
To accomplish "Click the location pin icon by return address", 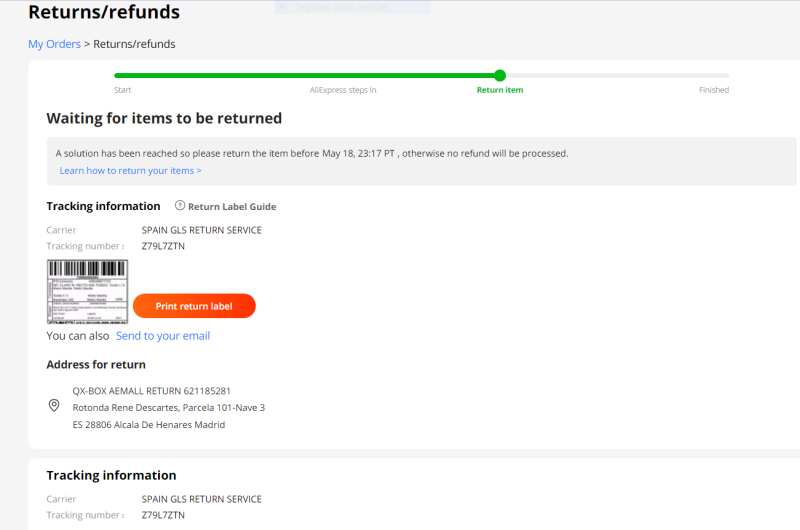I will (54, 406).
